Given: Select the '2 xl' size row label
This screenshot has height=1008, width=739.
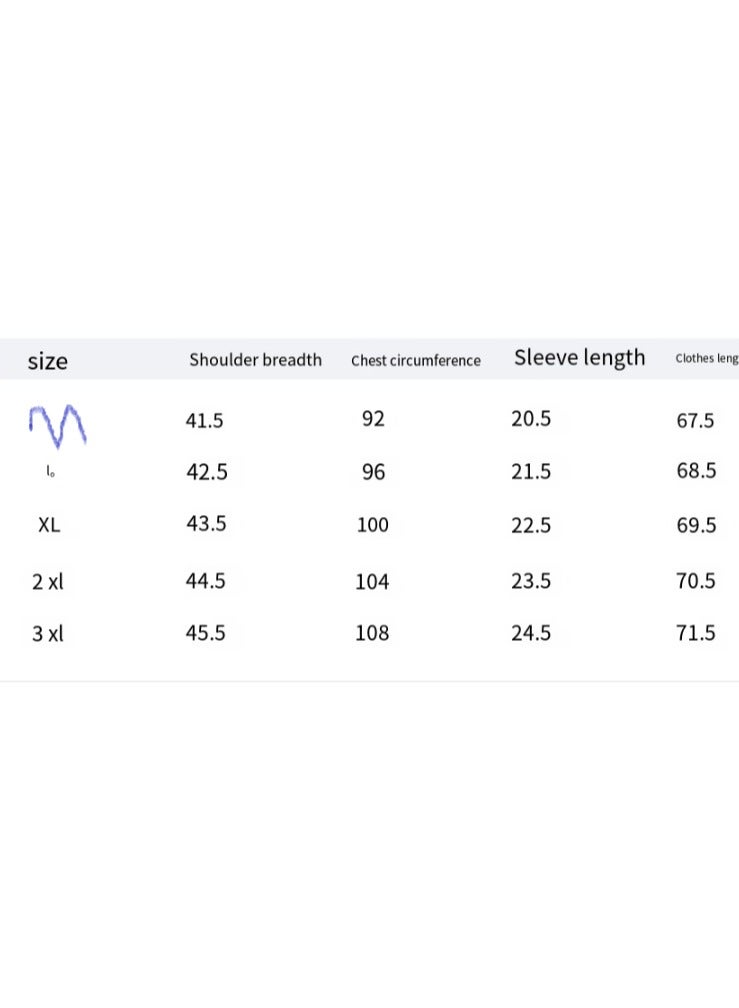Looking at the screenshot, I should point(47,582).
